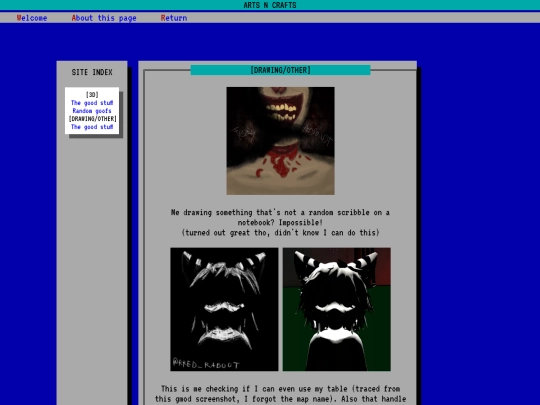
Task: Open the 'Random goofs' link
Action: coord(92,111)
